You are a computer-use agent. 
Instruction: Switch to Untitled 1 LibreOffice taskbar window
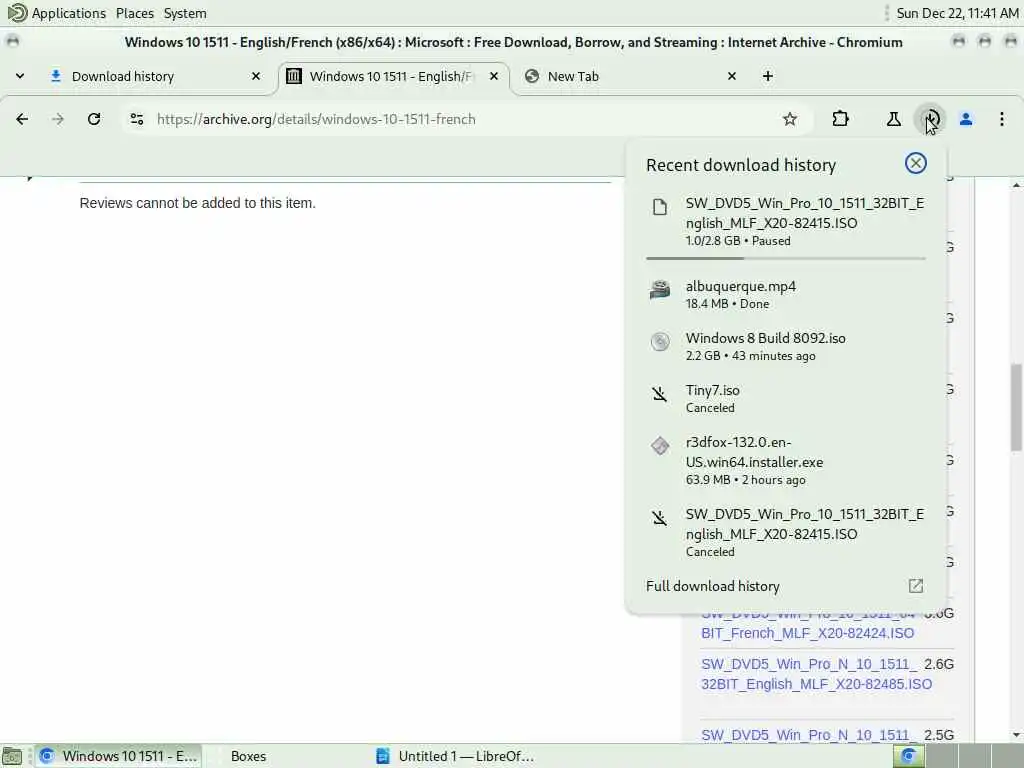[x=456, y=756]
